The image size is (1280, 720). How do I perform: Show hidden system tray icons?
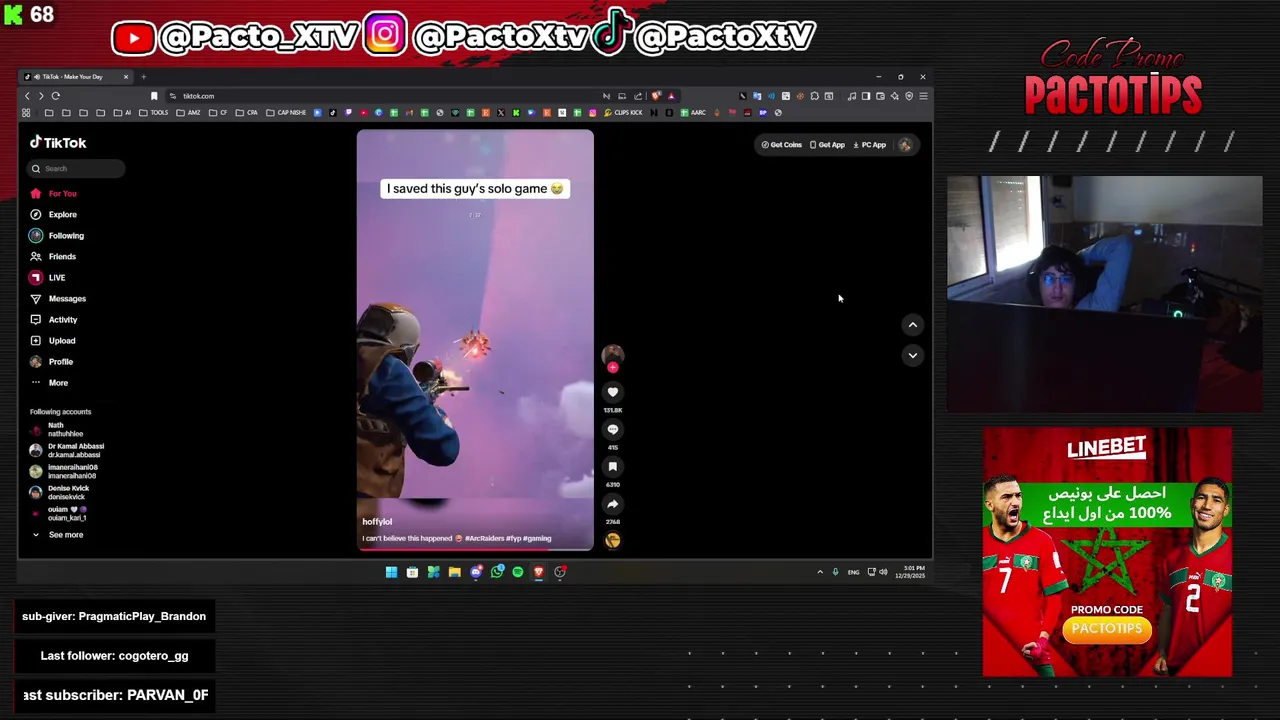click(820, 572)
